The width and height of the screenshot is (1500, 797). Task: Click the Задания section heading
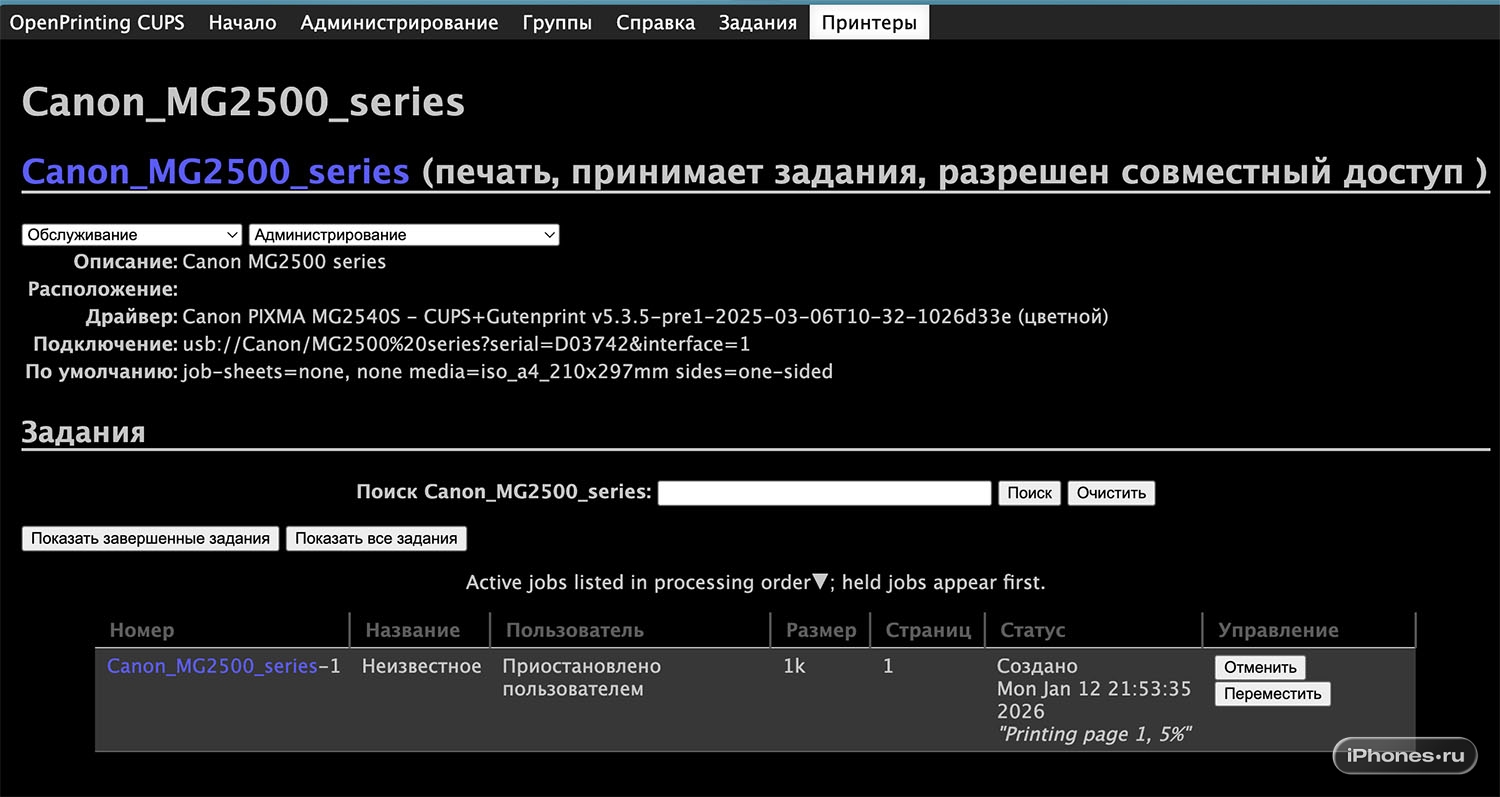coord(83,432)
